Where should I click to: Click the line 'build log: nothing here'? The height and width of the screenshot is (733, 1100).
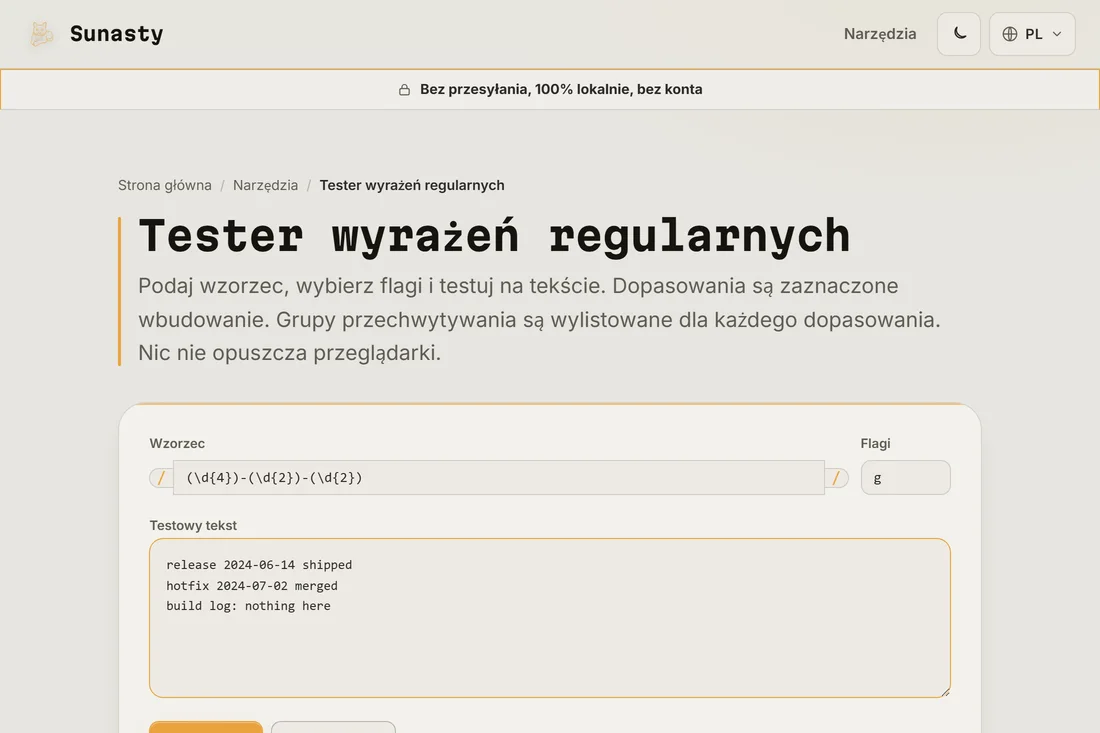click(248, 606)
